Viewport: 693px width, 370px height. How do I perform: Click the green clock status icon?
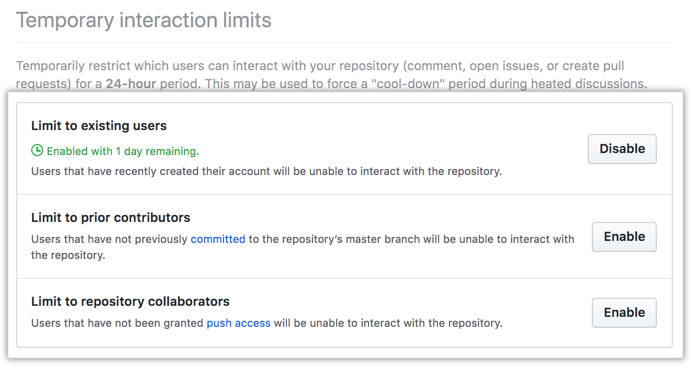click(x=37, y=151)
